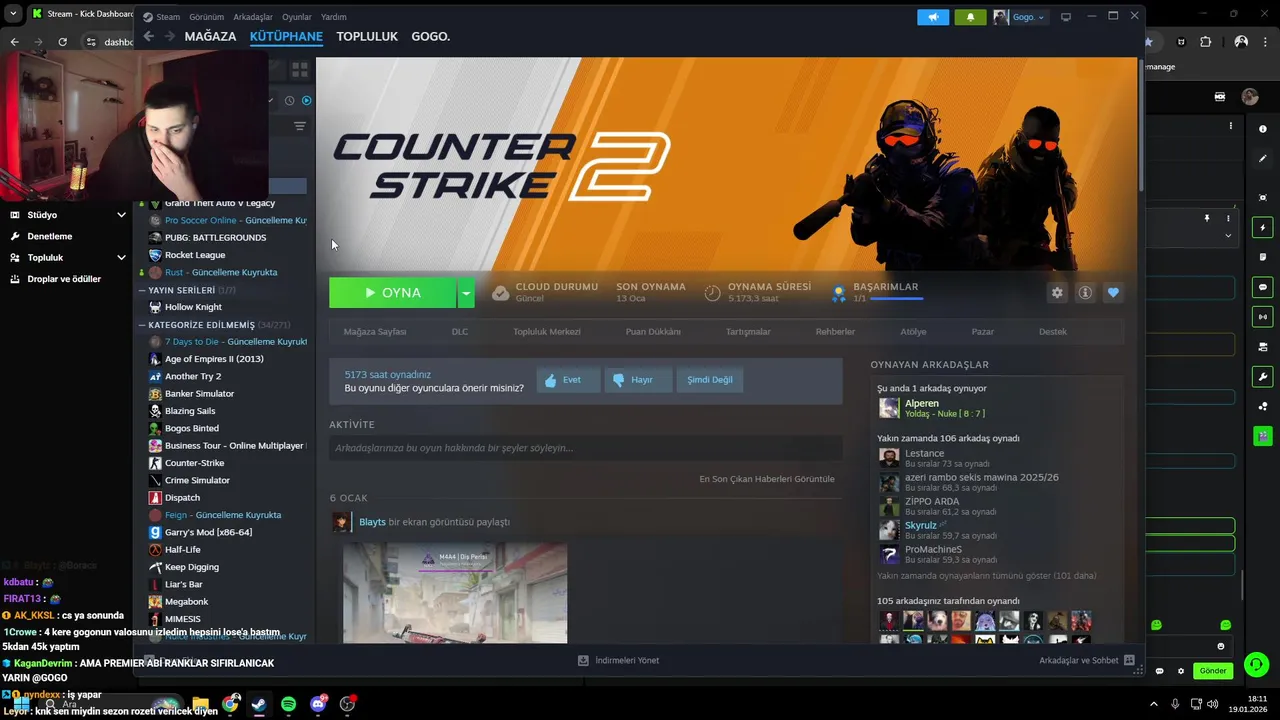Select PUBG: BATTLEGROUNDS in library
Image resolution: width=1280 pixels, height=720 pixels.
click(x=215, y=238)
